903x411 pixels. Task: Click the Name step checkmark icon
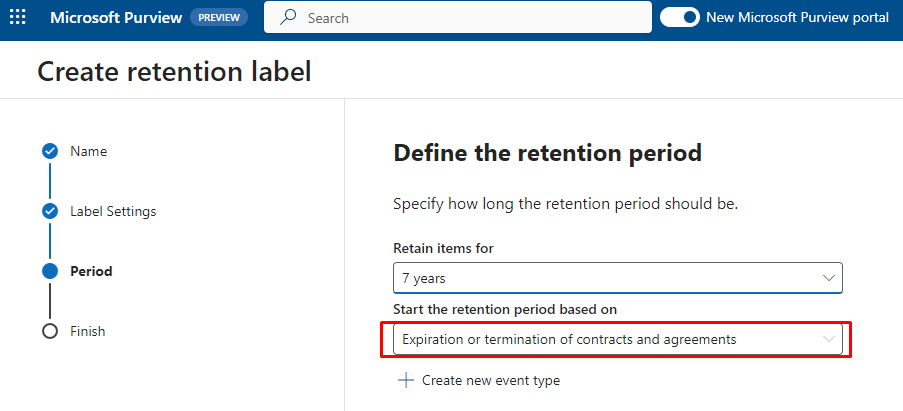[x=50, y=151]
